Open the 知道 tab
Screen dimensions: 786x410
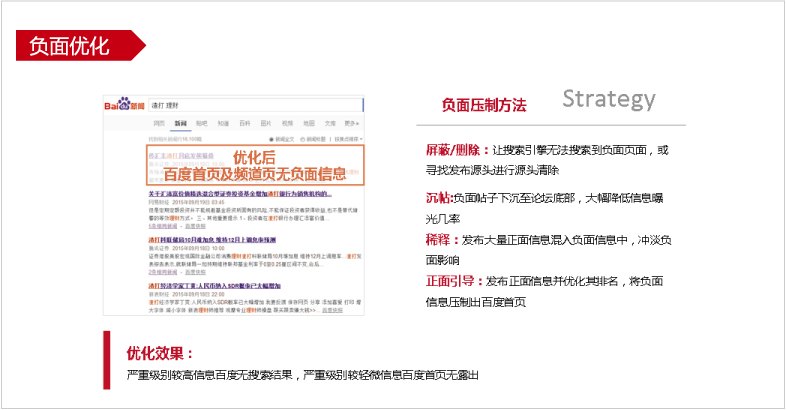222,122
